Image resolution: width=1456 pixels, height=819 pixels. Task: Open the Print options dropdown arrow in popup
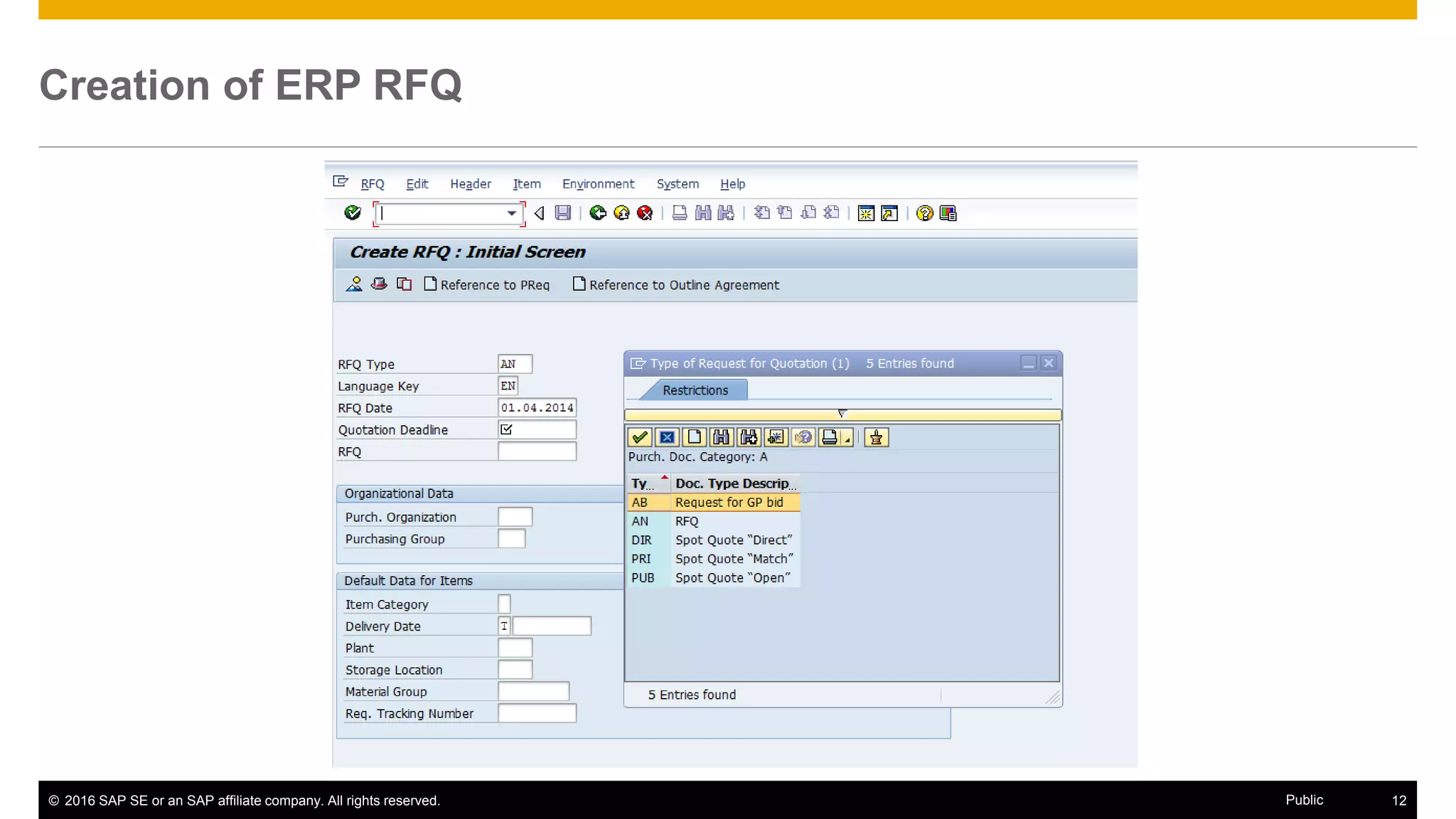click(x=847, y=439)
